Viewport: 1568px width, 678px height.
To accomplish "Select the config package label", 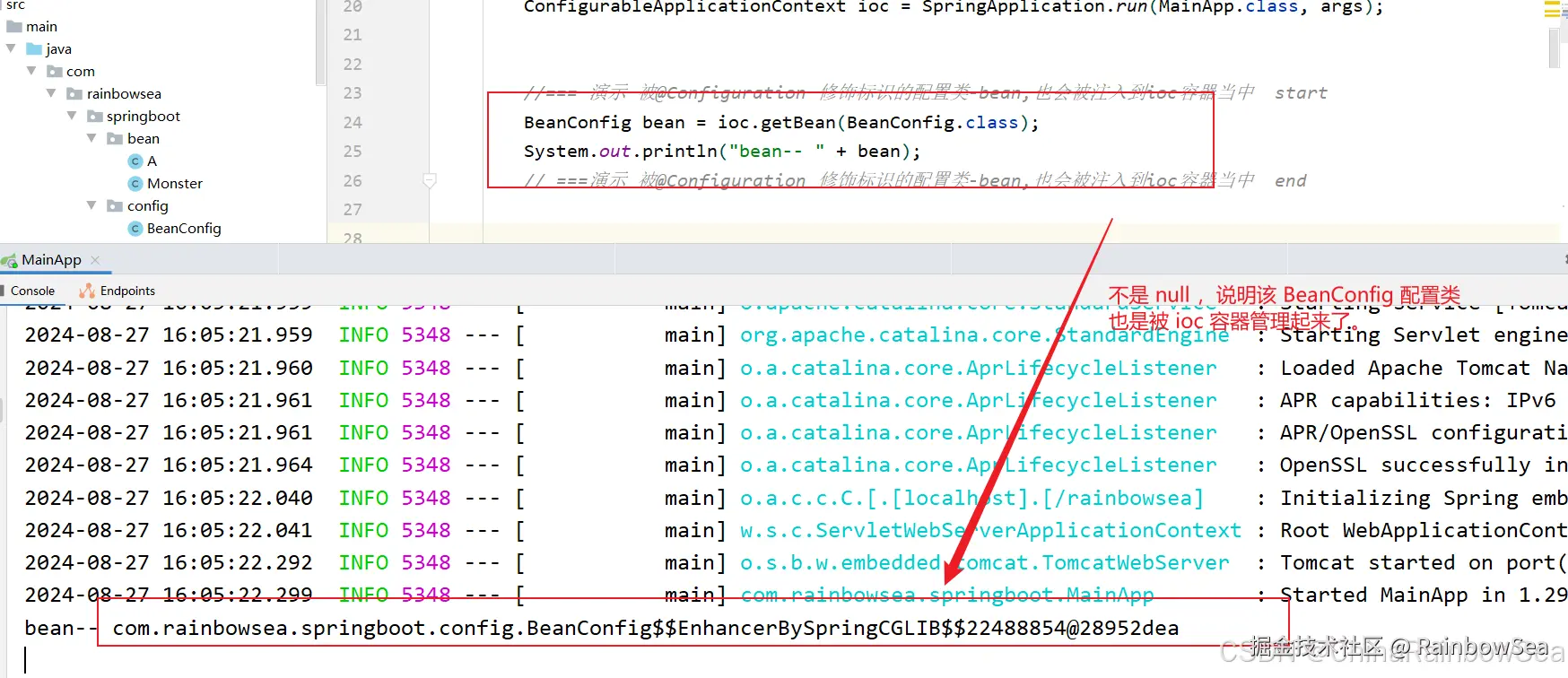I will 148,206.
